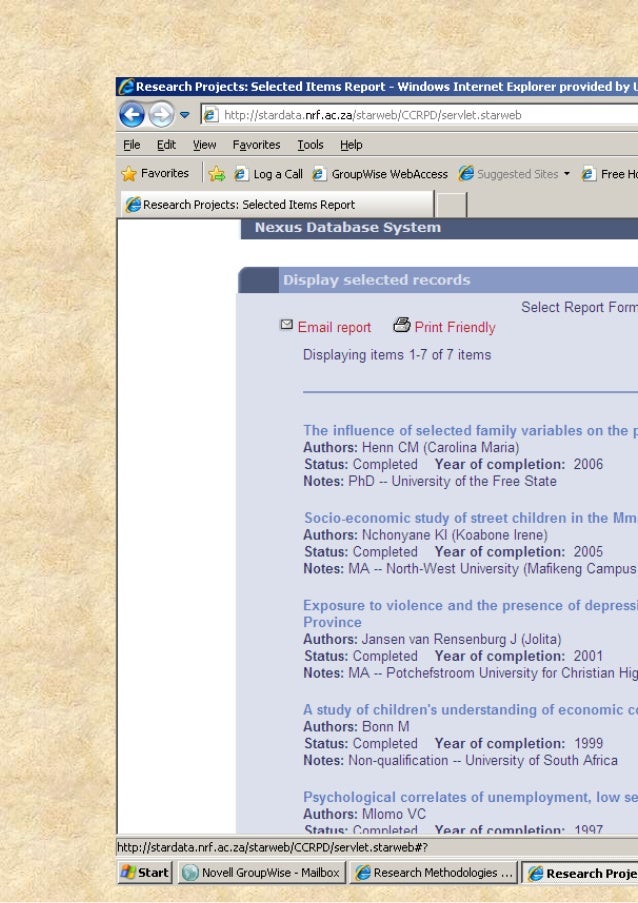Viewport: 638px width, 903px height.
Task: Open the Log a Call favorite
Action: click(x=268, y=174)
